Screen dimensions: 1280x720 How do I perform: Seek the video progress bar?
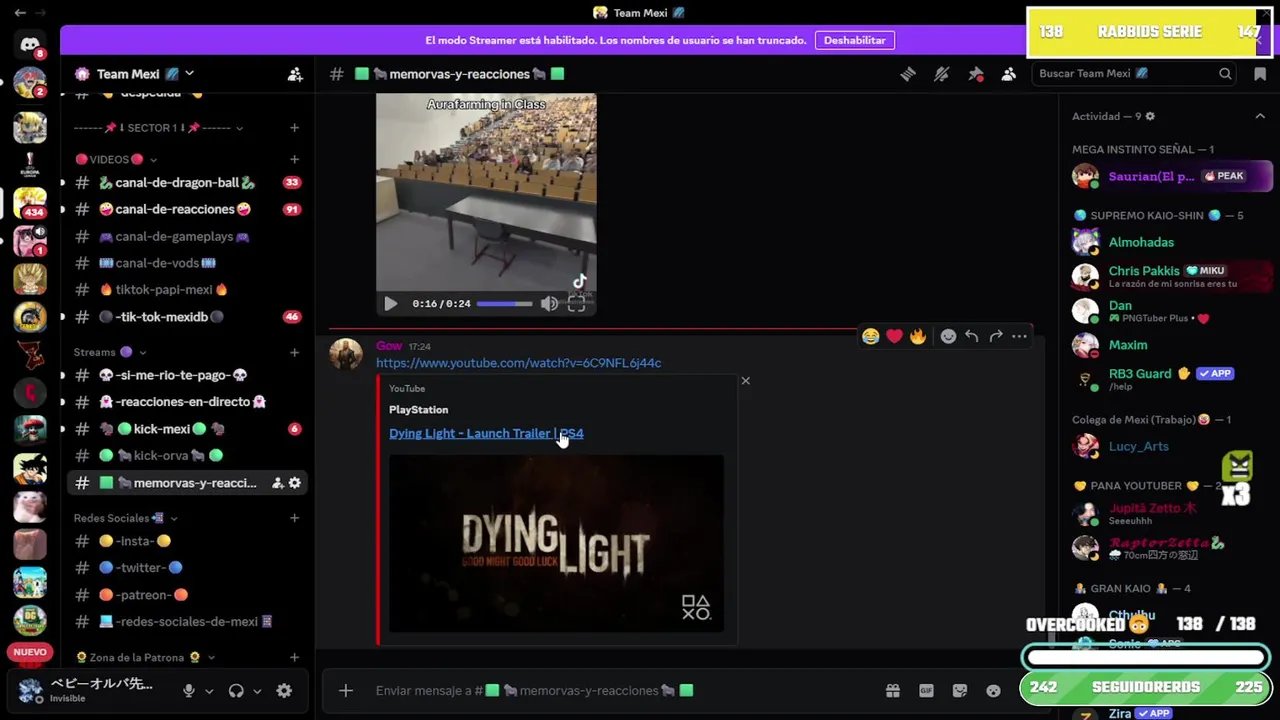pyautogui.click(x=504, y=304)
